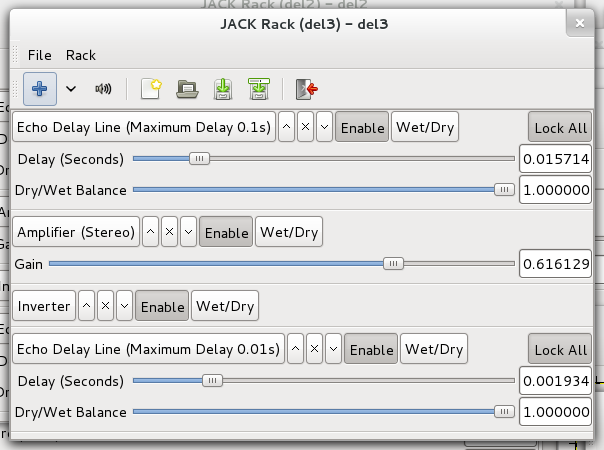The height and width of the screenshot is (450, 604).
Task: Click Delay slider handle of 0.1s echo plugin
Action: tap(200, 158)
